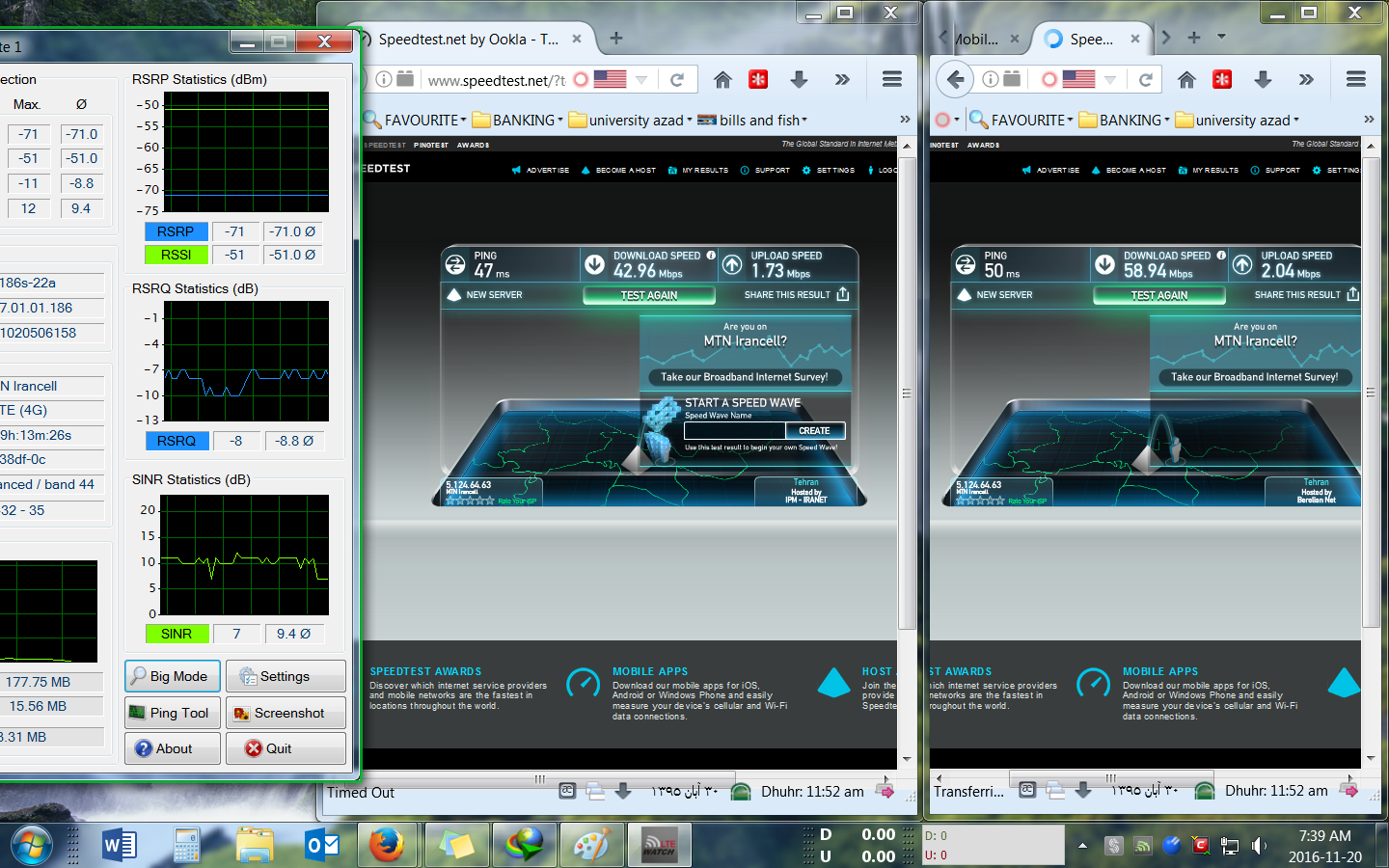Screen dimensions: 1389x868
Task: Click the site info icon in left address bar
Action: (384, 80)
